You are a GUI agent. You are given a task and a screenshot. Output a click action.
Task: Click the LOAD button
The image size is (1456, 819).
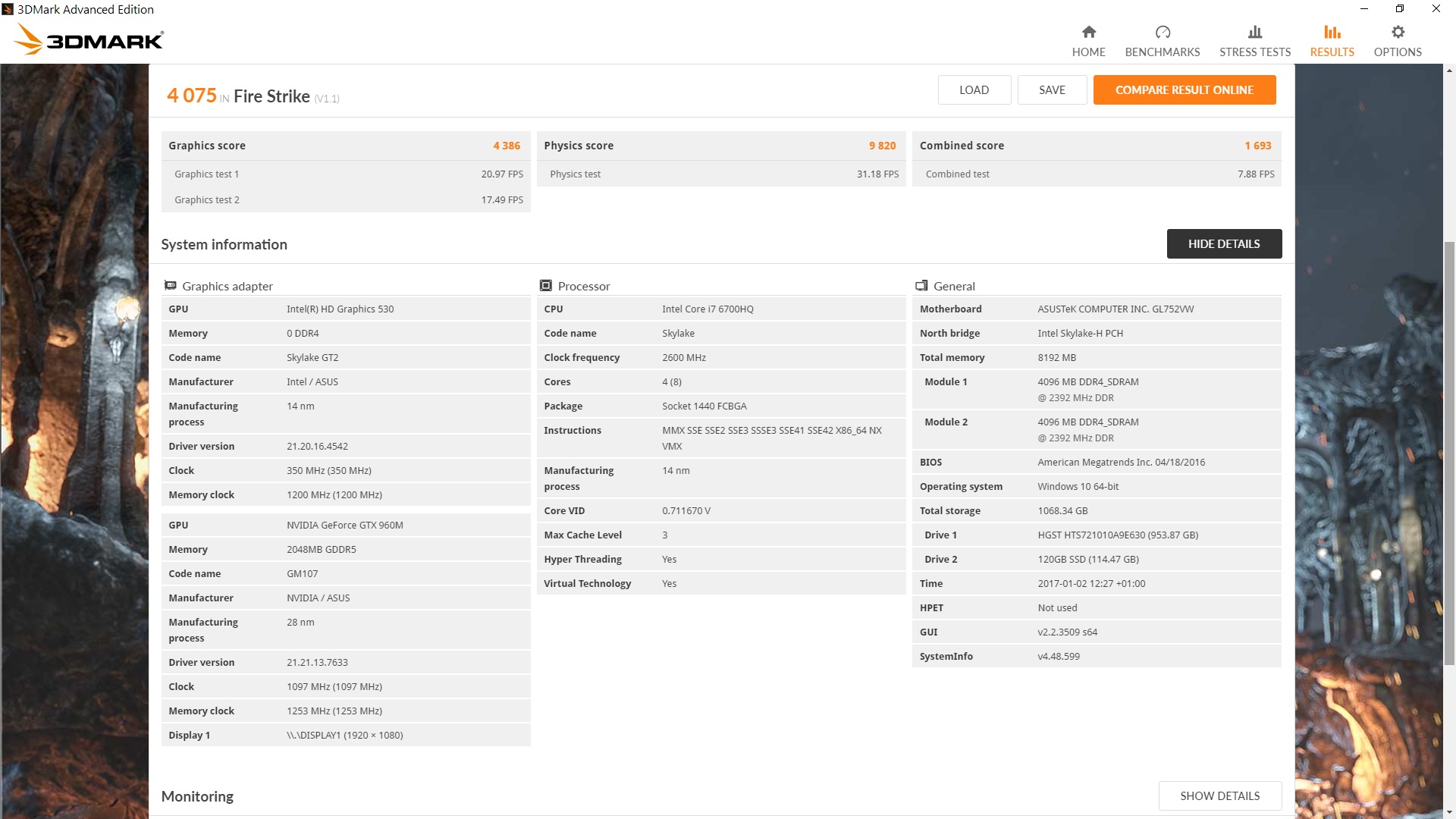pos(974,89)
